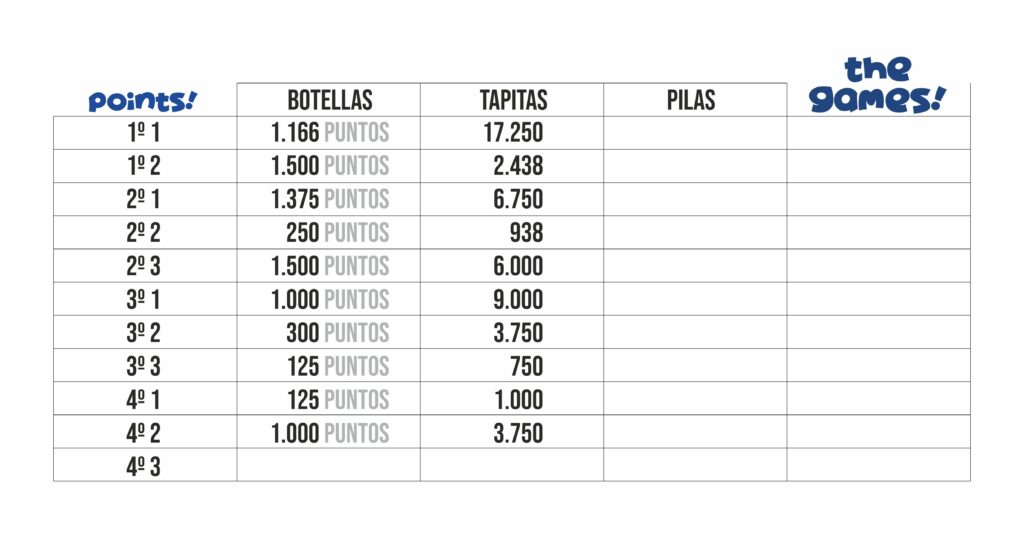The image size is (1024, 538).
Task: Click the 938 tapitas value
Action: tap(526, 233)
